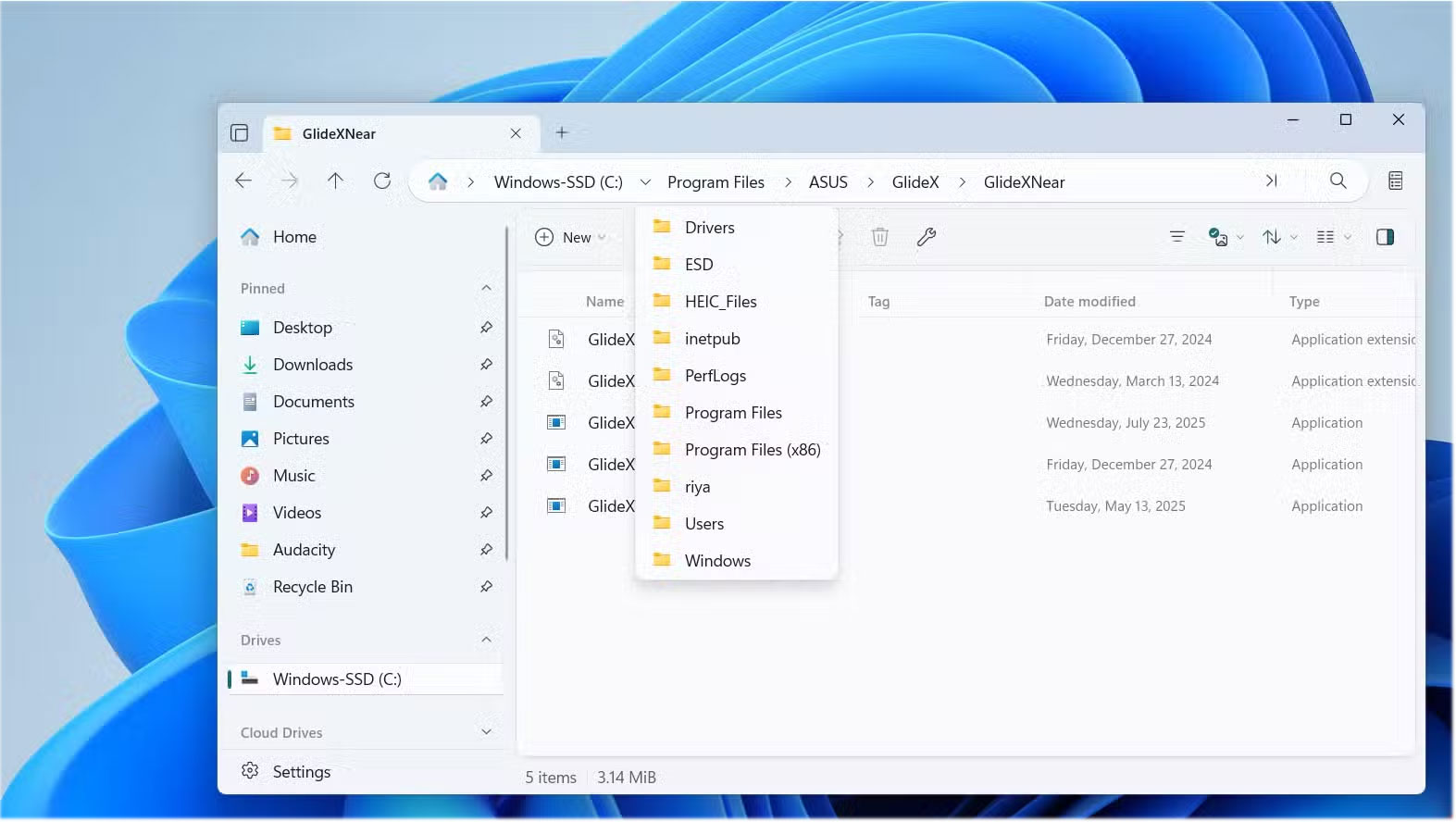The height and width of the screenshot is (822, 1456).
Task: Click the Refresh button in the navigation bar
Action: (381, 181)
